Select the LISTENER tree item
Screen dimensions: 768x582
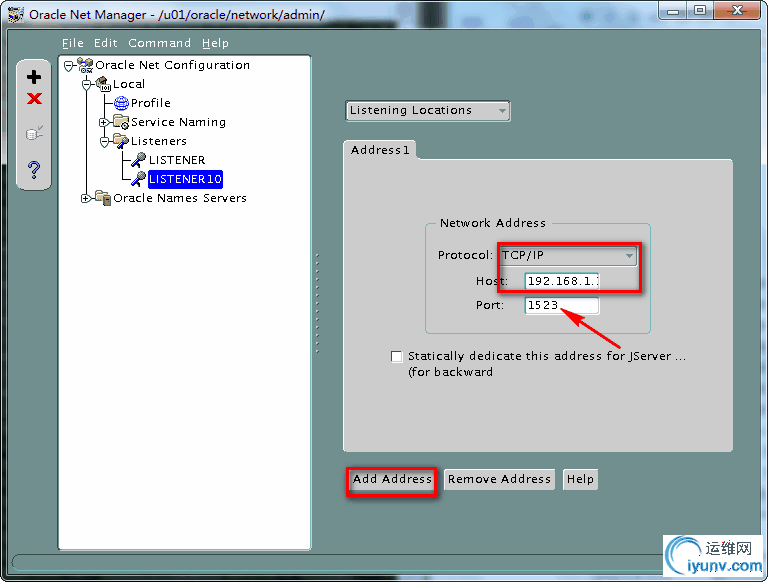coord(177,160)
